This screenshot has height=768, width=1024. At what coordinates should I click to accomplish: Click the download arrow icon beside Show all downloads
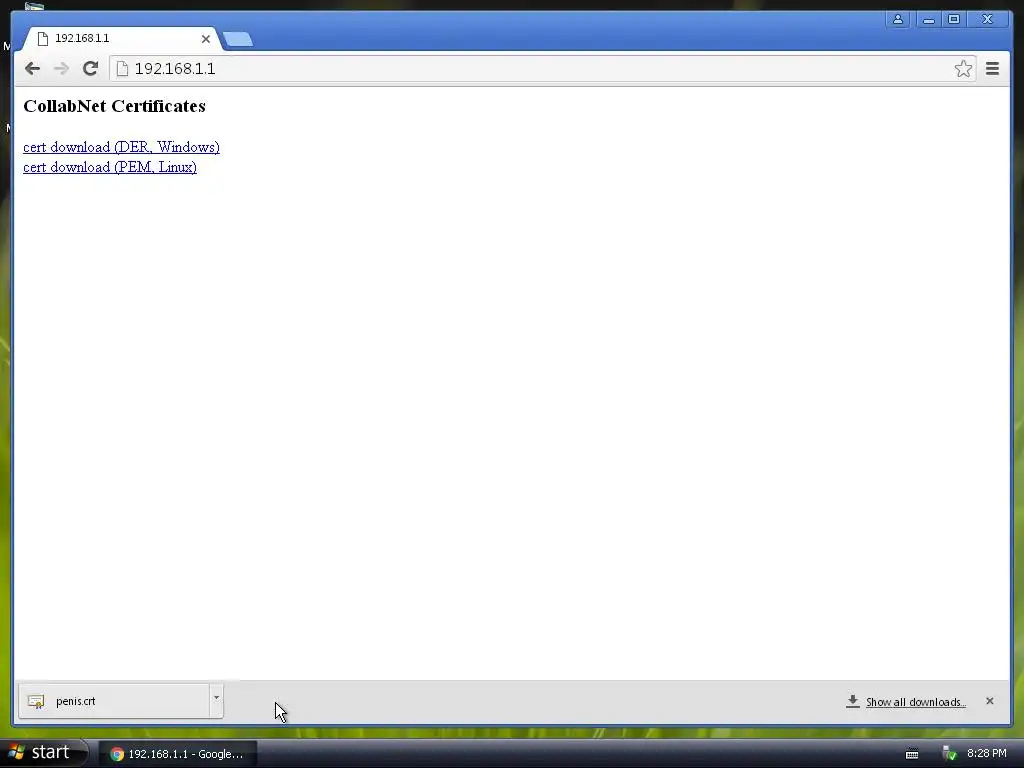[x=852, y=701]
